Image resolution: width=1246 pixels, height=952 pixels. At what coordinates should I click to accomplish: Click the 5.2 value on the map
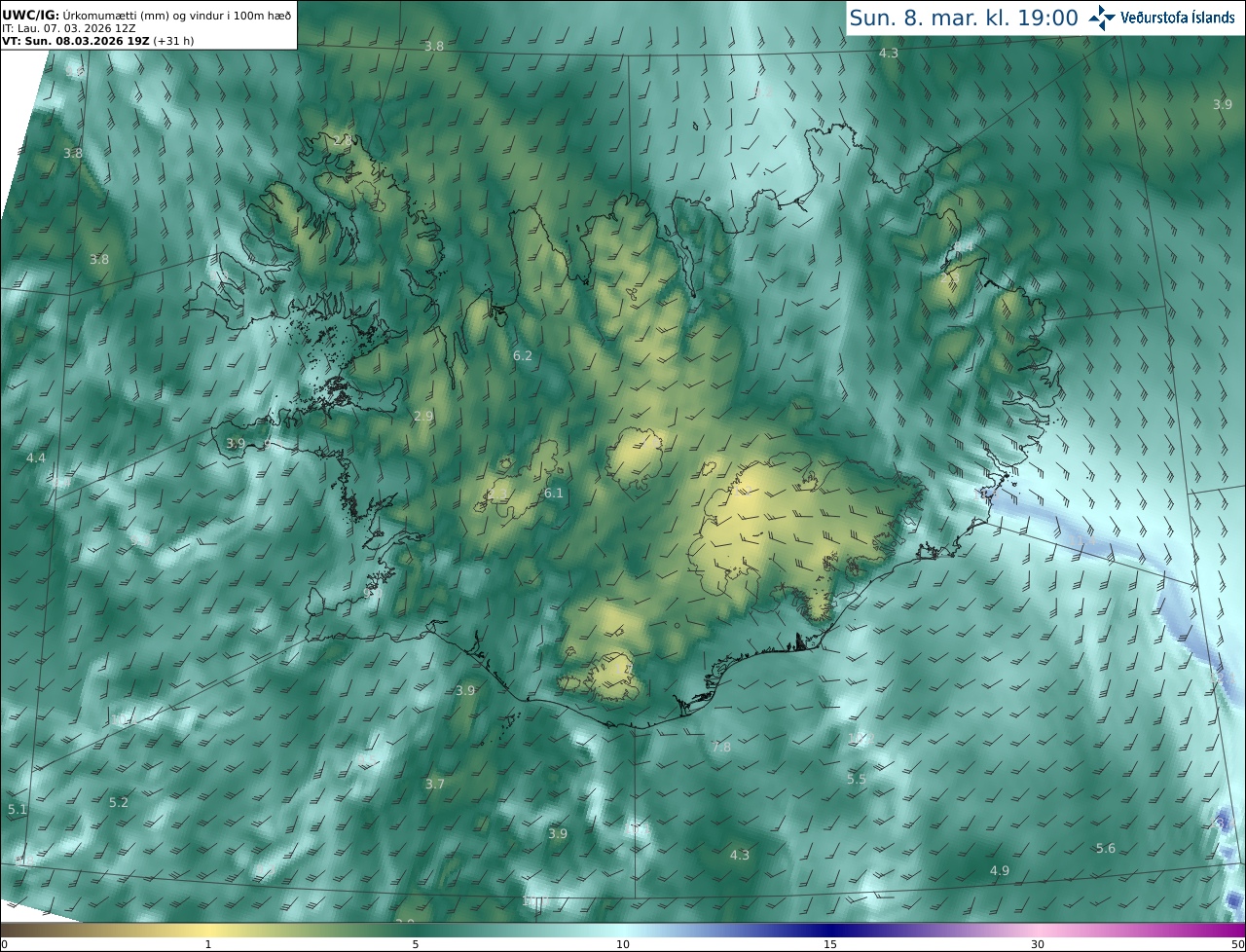pos(119,802)
